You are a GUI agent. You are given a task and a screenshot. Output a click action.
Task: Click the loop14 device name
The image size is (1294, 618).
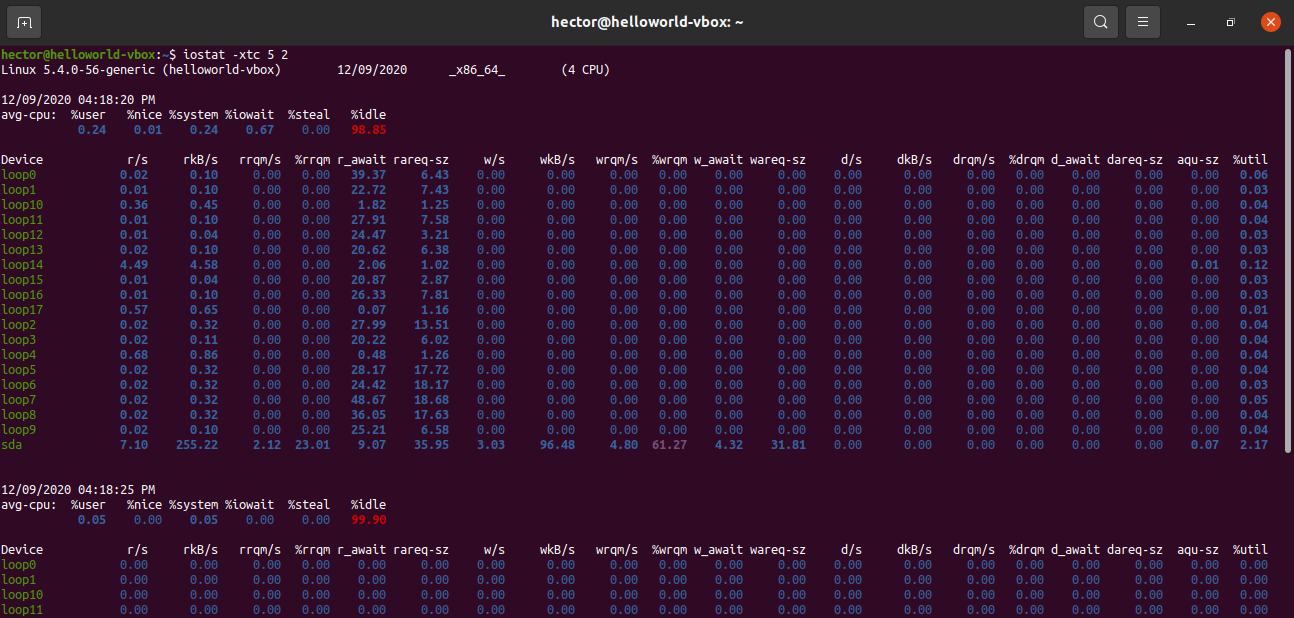pos(22,265)
